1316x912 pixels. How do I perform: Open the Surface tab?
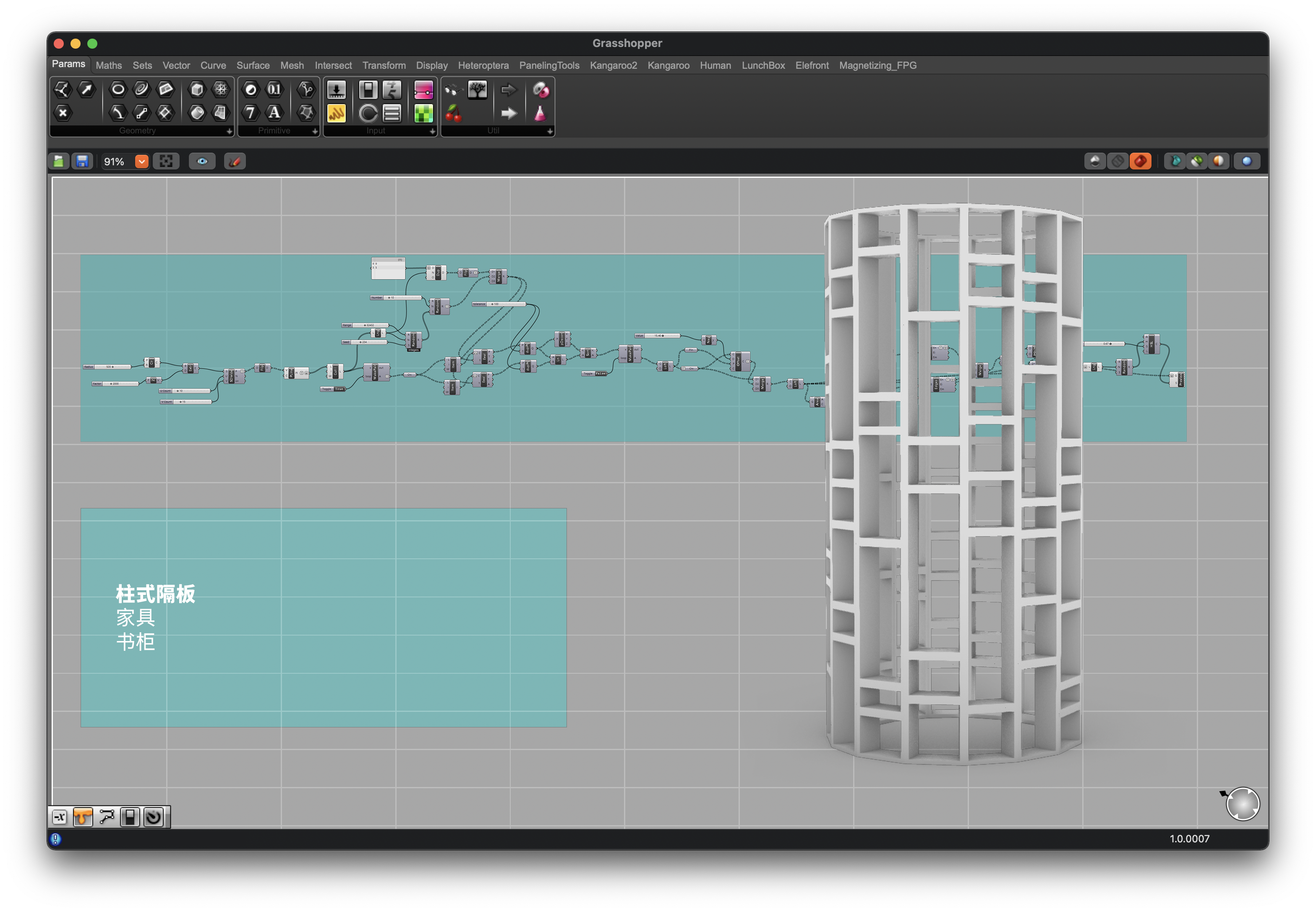coord(253,66)
